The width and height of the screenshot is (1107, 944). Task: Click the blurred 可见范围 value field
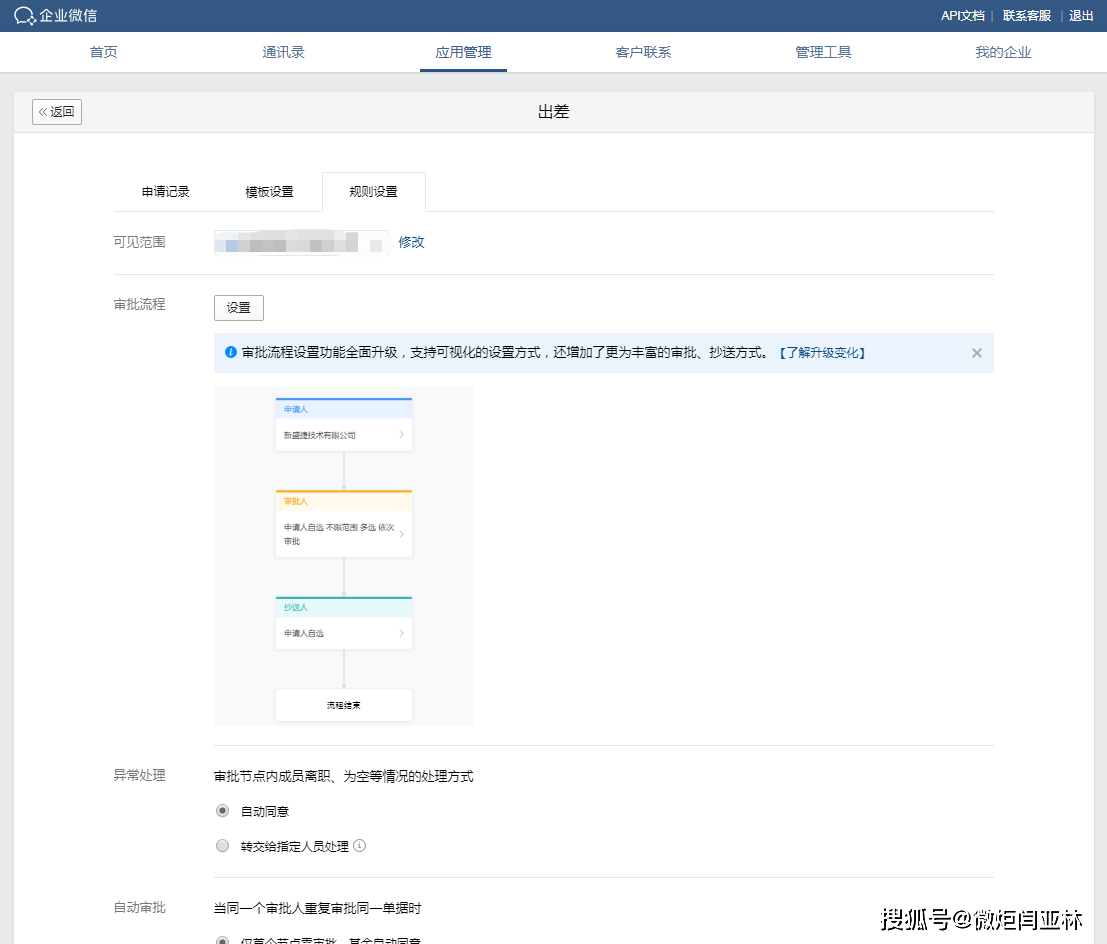click(301, 243)
